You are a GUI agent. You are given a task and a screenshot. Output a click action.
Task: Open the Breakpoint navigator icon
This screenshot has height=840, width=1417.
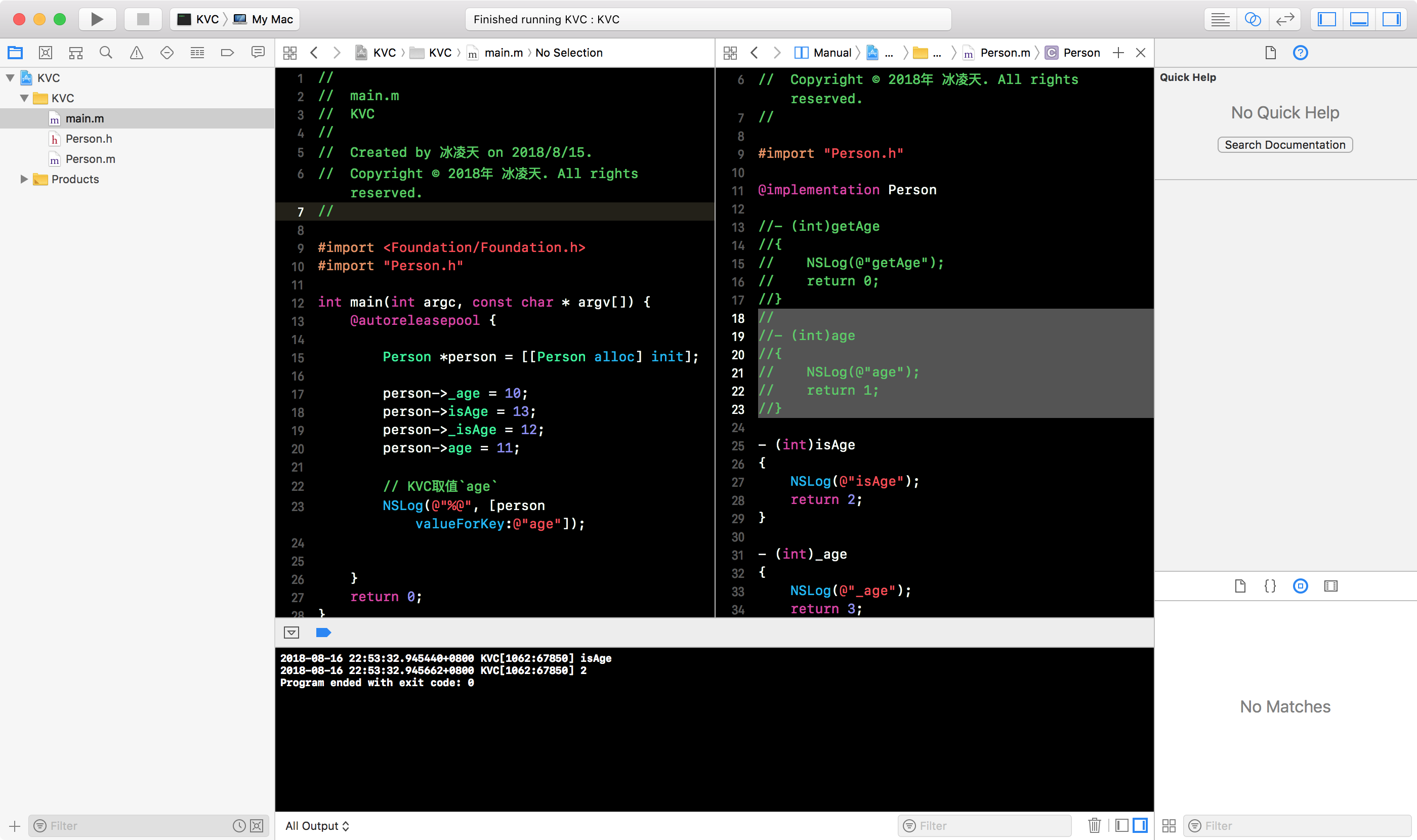click(x=227, y=53)
